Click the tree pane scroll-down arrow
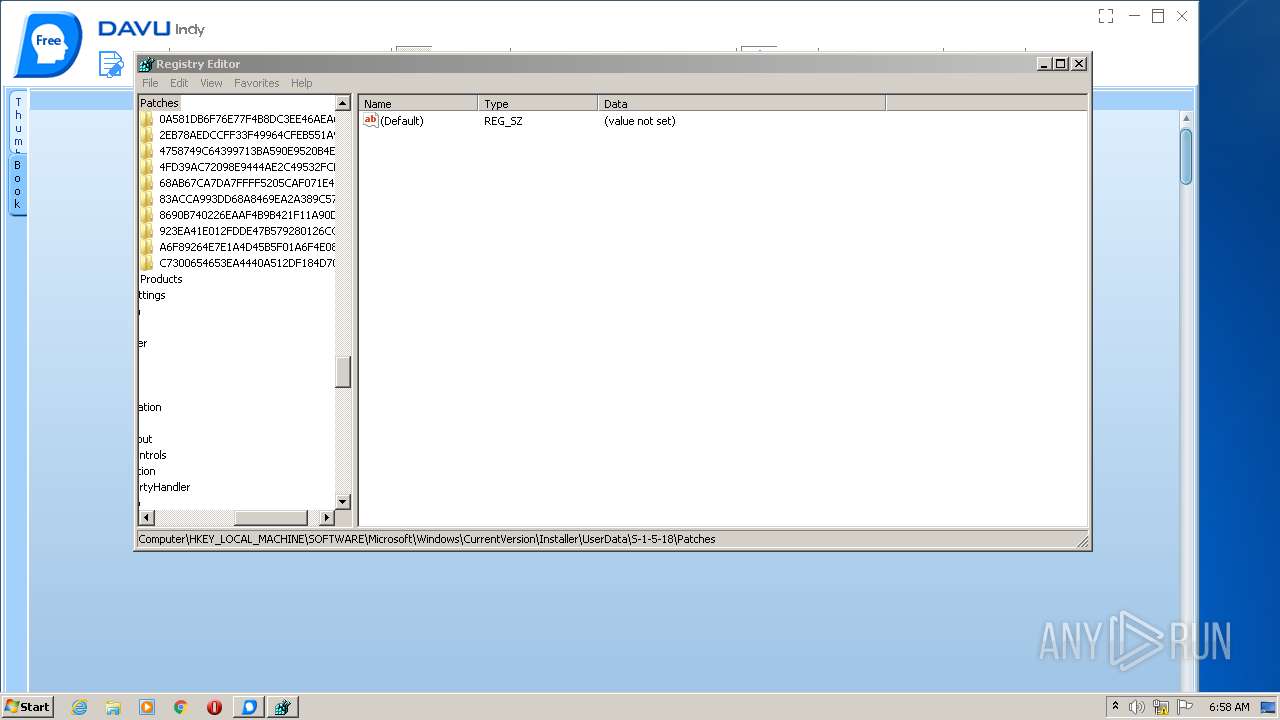This screenshot has width=1280, height=720. point(343,501)
